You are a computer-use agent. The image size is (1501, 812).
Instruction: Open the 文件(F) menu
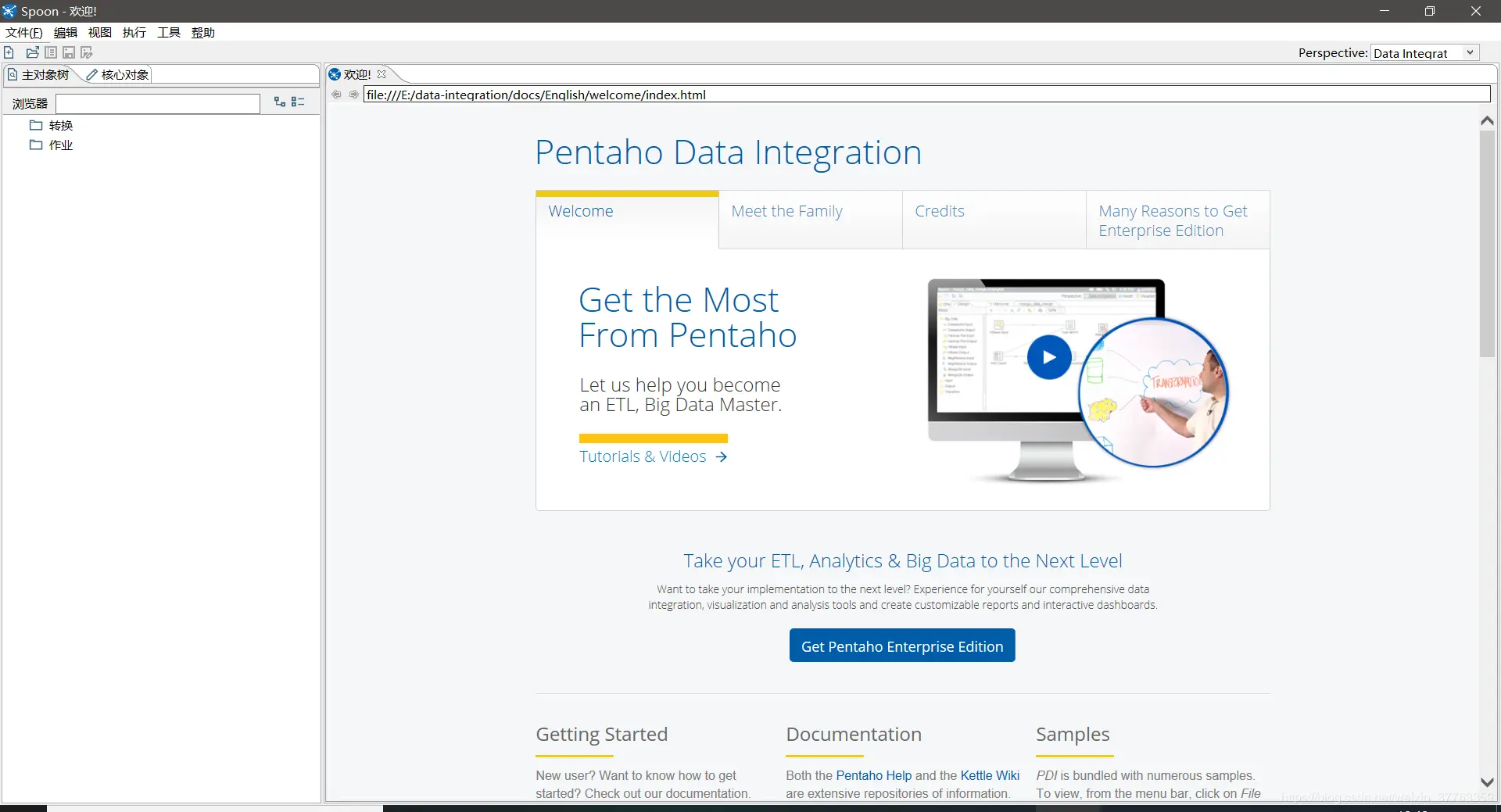point(24,32)
